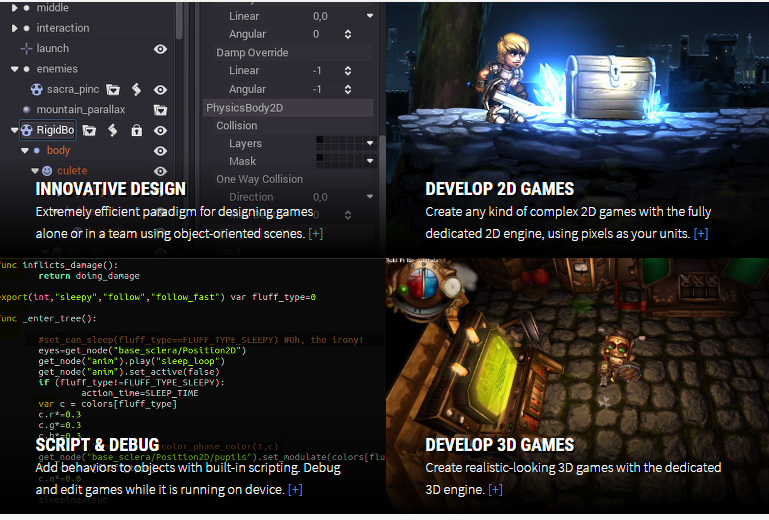Open the Collision Mask dropdown arrow
The width and height of the screenshot is (769, 520).
tap(370, 161)
